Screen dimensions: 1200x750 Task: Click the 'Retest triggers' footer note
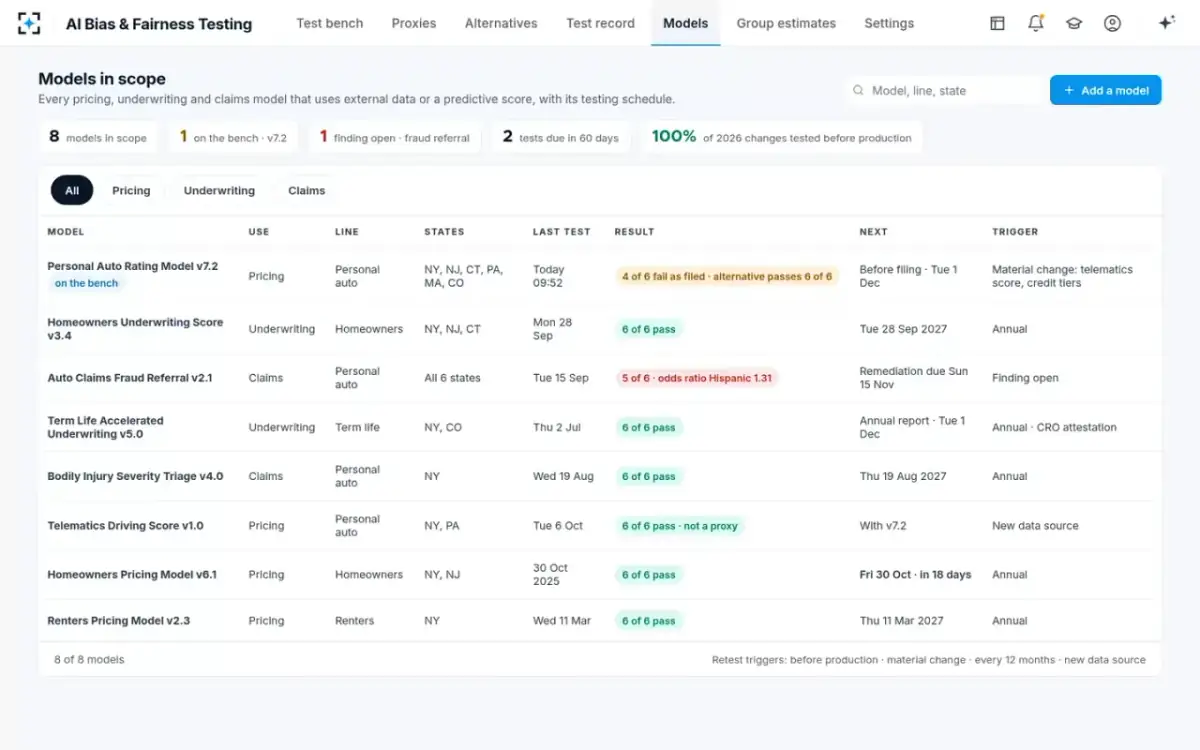coord(929,659)
